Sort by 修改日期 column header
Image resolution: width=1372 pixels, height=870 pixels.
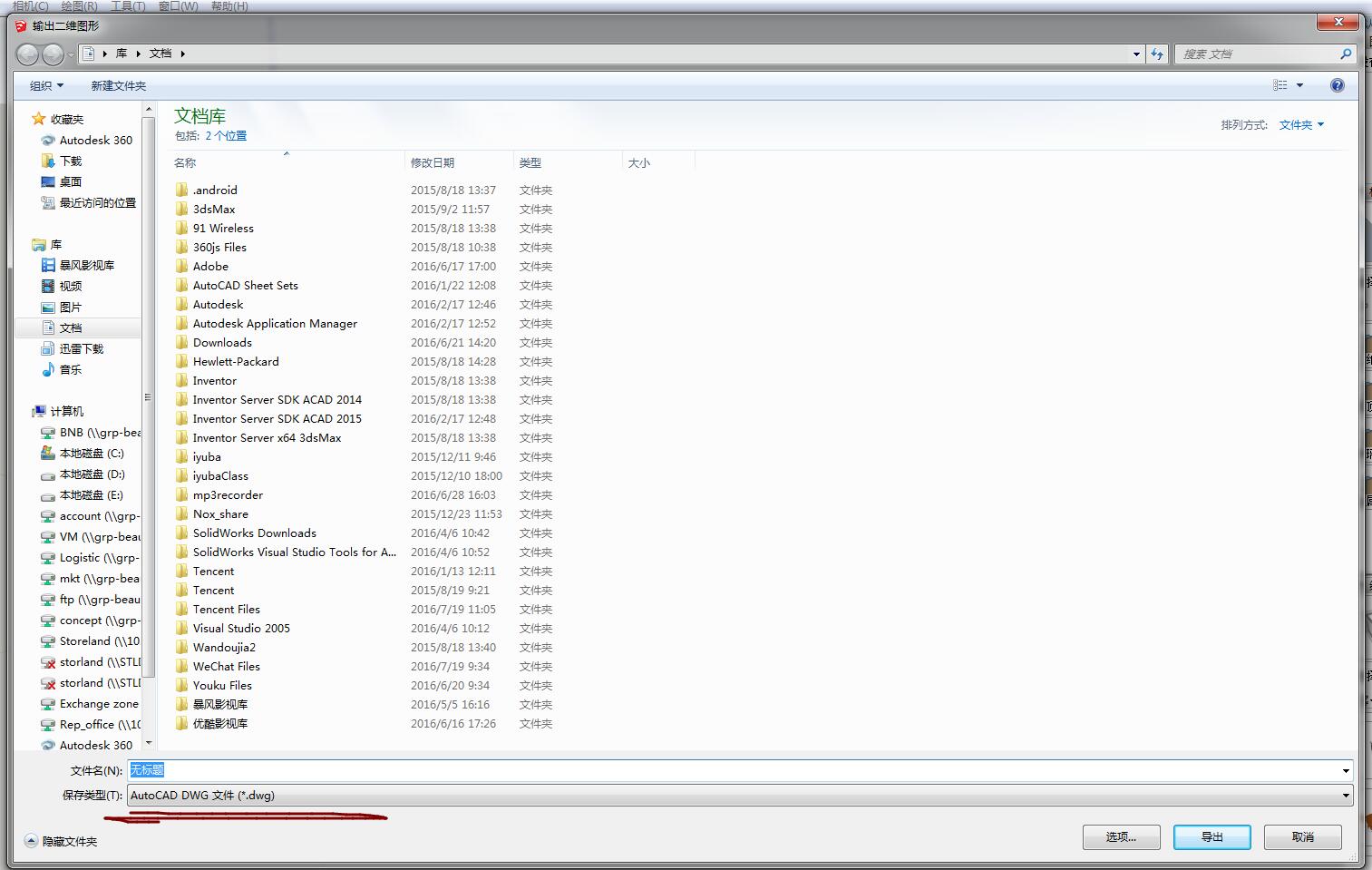pos(459,162)
